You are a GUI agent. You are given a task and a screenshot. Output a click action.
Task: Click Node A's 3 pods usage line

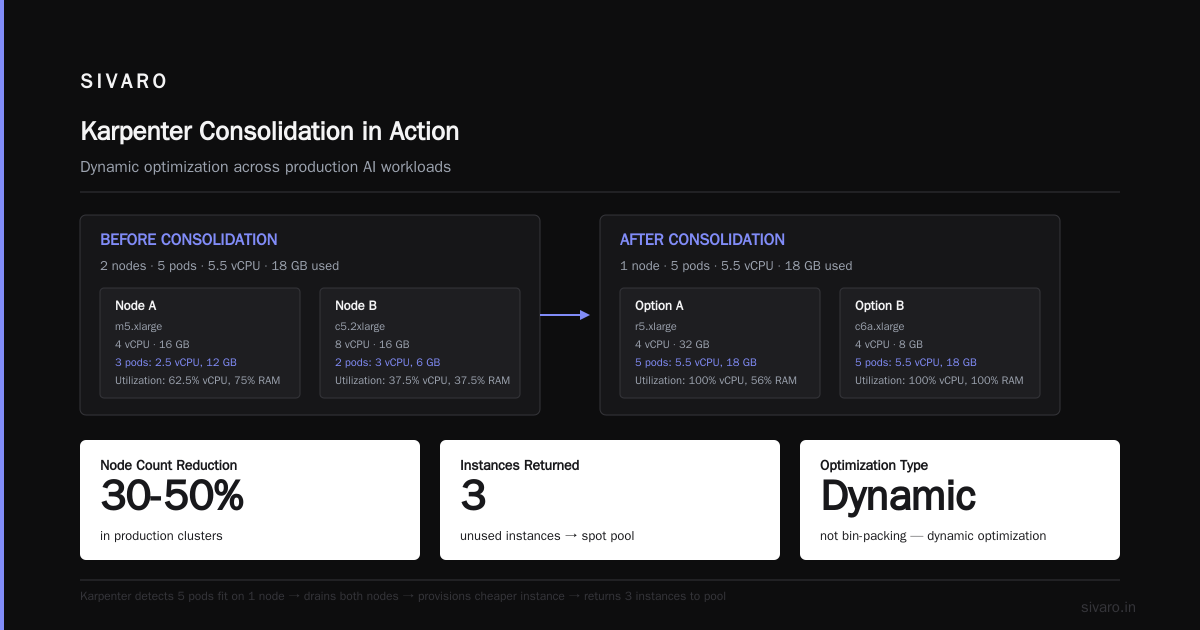(176, 362)
